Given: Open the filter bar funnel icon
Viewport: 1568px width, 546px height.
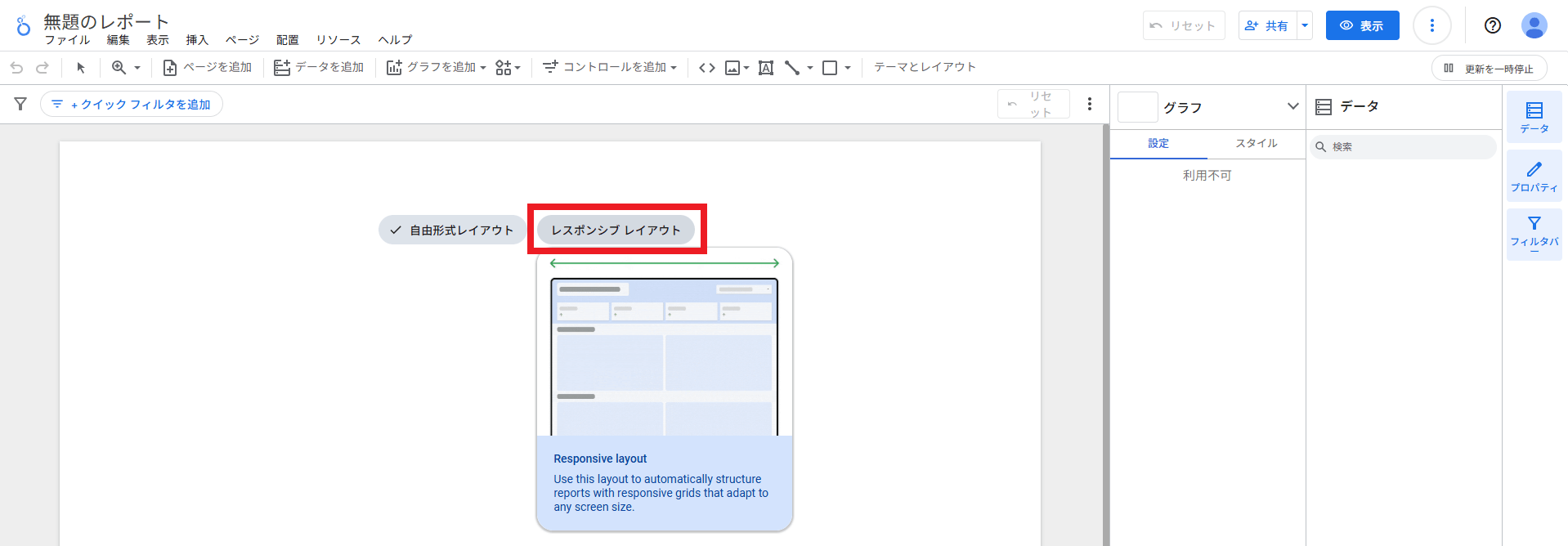Looking at the screenshot, I should click(x=20, y=104).
